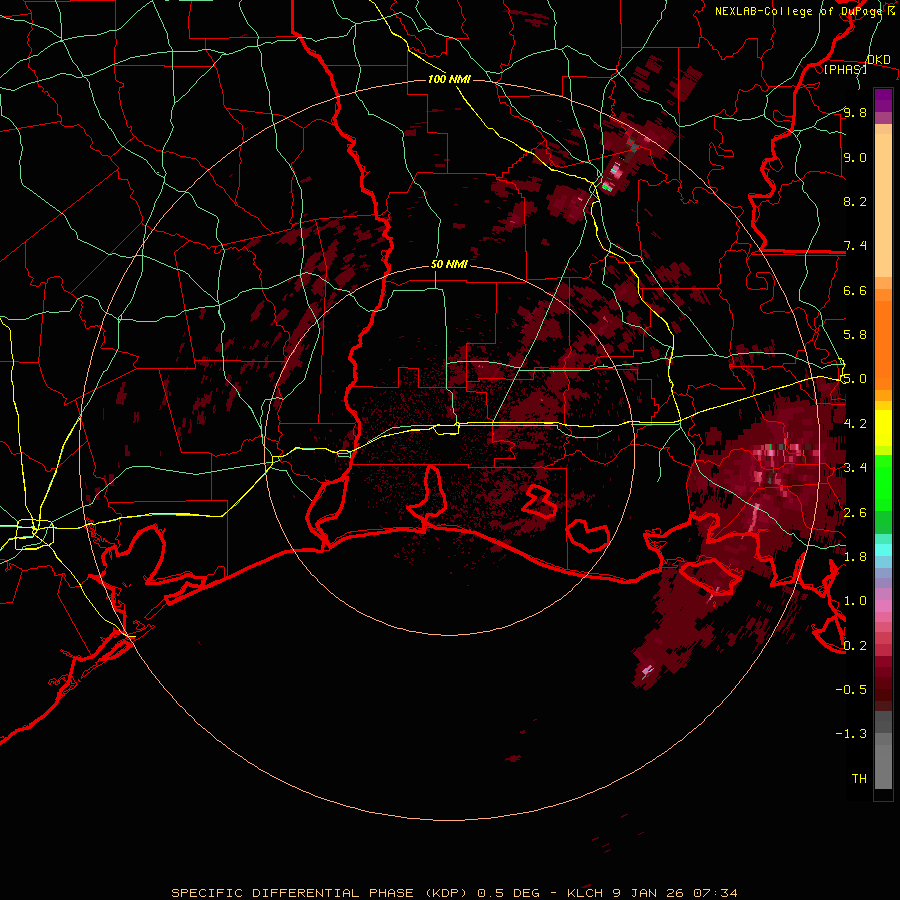Click the NEXLAB-College of DuPage credit text

coord(798,11)
